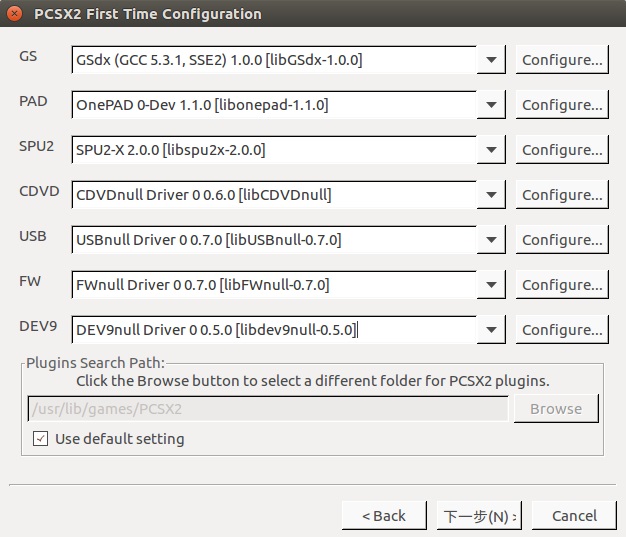Close the PCSX2 First Time Configuration window
The width and height of the screenshot is (626, 537).
(15, 14)
